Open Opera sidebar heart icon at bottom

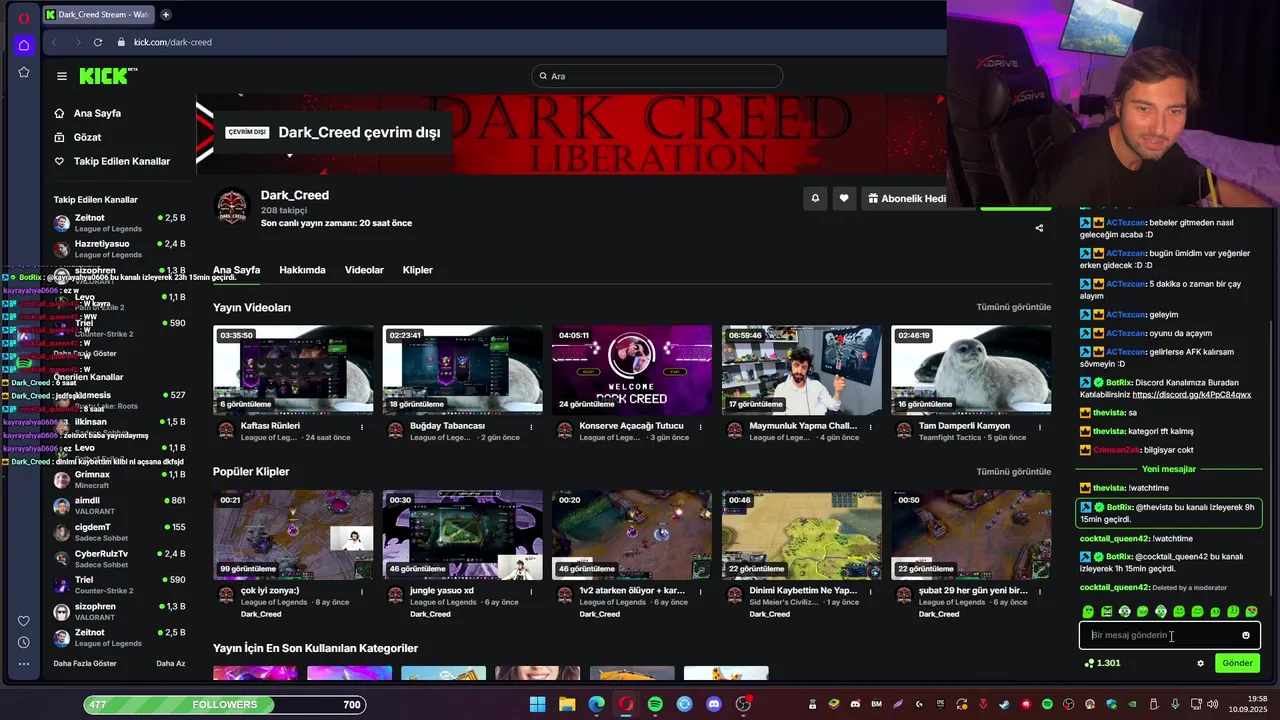[x=24, y=621]
